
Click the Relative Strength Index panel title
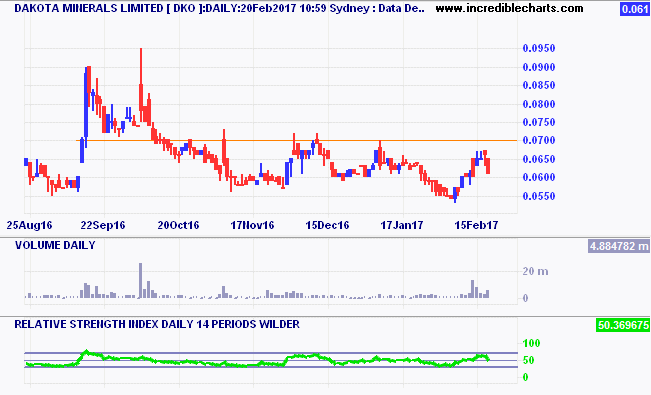[x=157, y=324]
